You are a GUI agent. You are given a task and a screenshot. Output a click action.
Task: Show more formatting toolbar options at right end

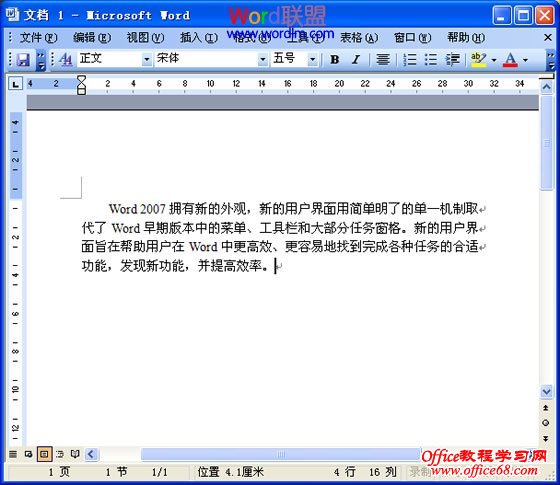point(551,60)
